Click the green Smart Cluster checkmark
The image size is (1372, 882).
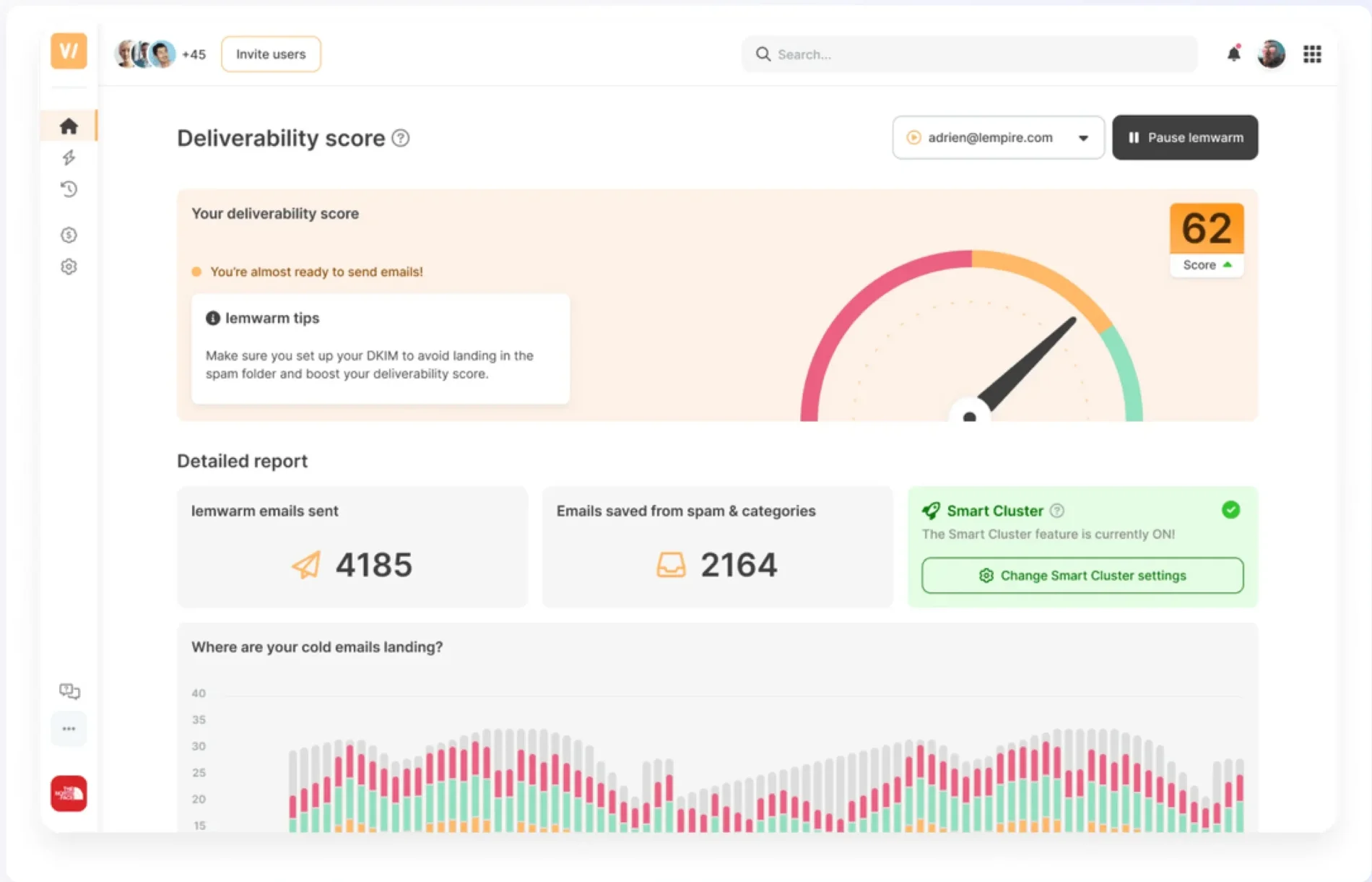tap(1230, 510)
